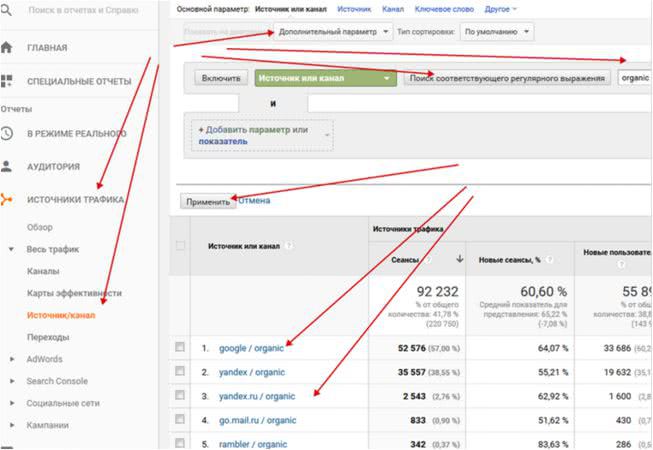Check the google / organic row checkbox
The image size is (653, 450).
(x=180, y=347)
